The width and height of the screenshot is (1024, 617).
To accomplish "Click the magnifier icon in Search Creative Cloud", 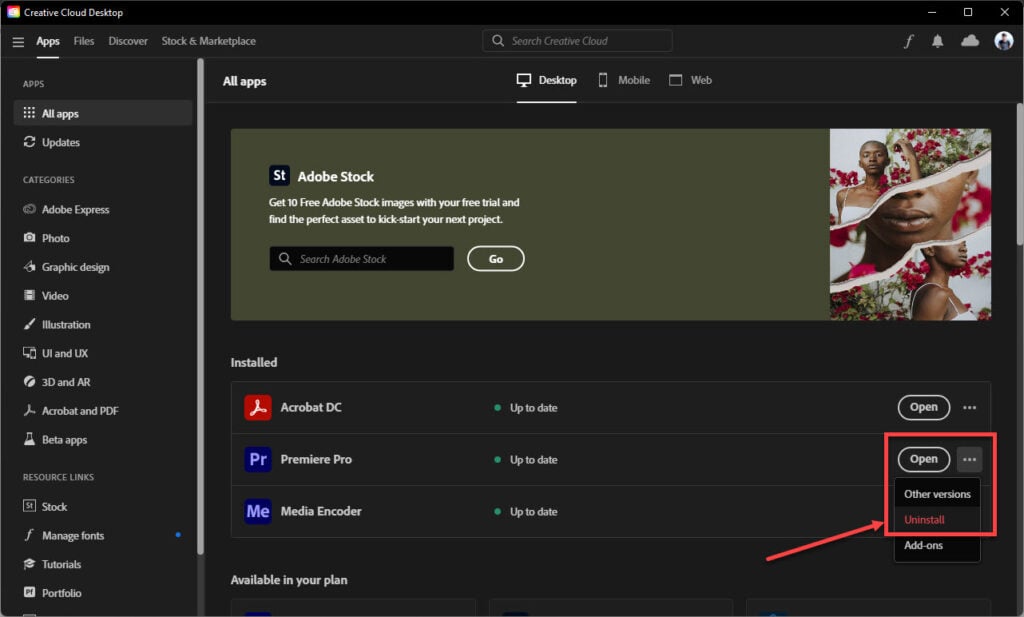I will click(498, 40).
